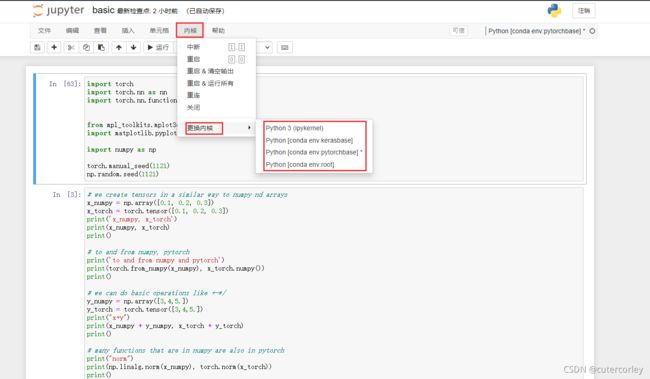Screen dimensions: 650x379
Task: Click the In [3] prompt
Action: (67, 194)
